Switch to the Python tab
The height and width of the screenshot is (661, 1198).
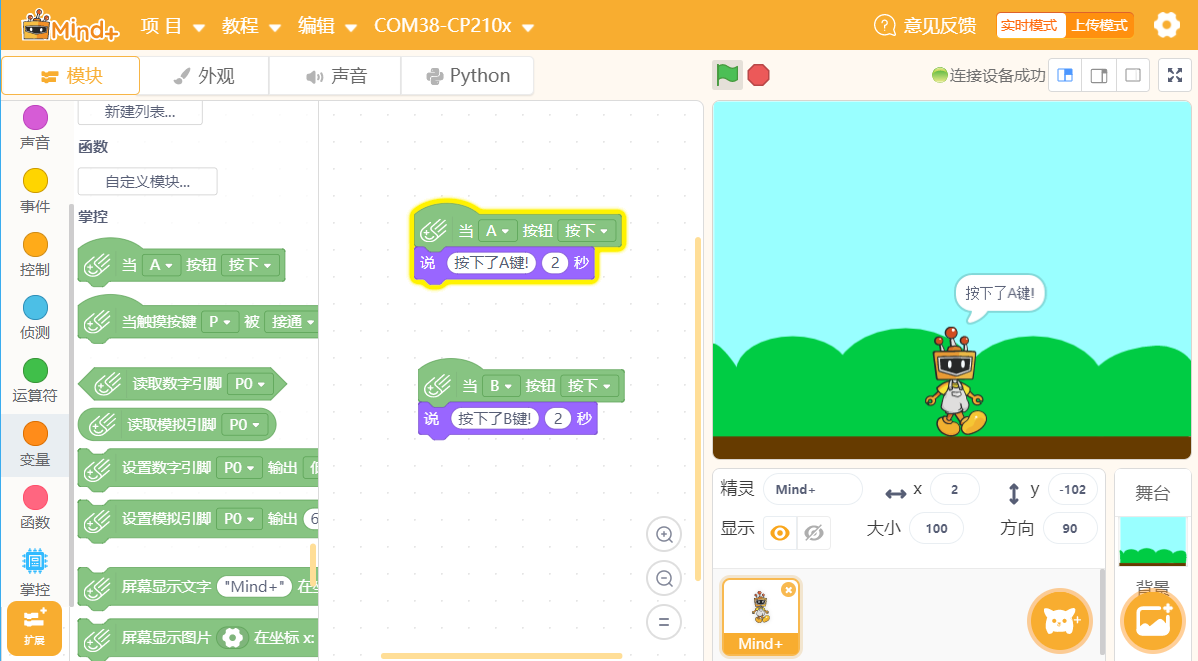pyautogui.click(x=468, y=76)
